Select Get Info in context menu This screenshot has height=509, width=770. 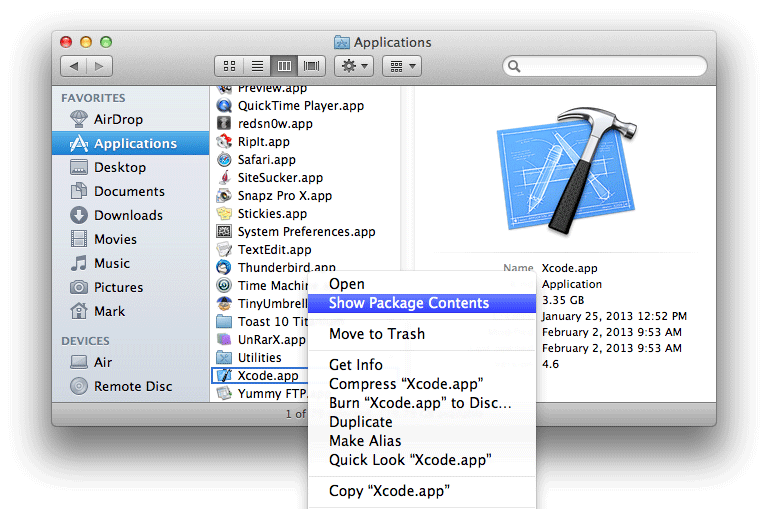coord(356,365)
